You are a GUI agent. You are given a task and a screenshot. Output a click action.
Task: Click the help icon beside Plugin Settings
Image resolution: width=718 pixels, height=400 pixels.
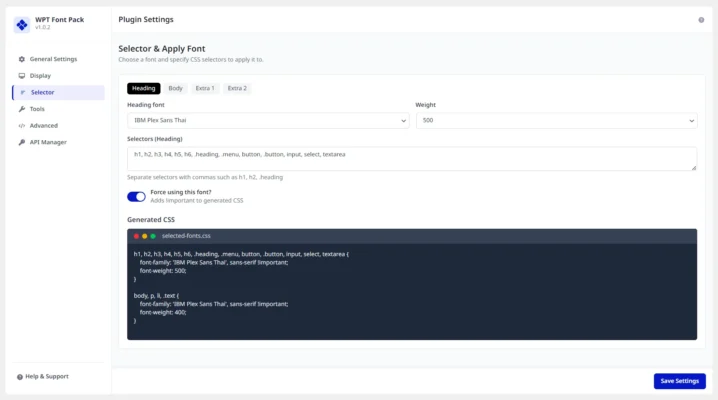coord(701,20)
